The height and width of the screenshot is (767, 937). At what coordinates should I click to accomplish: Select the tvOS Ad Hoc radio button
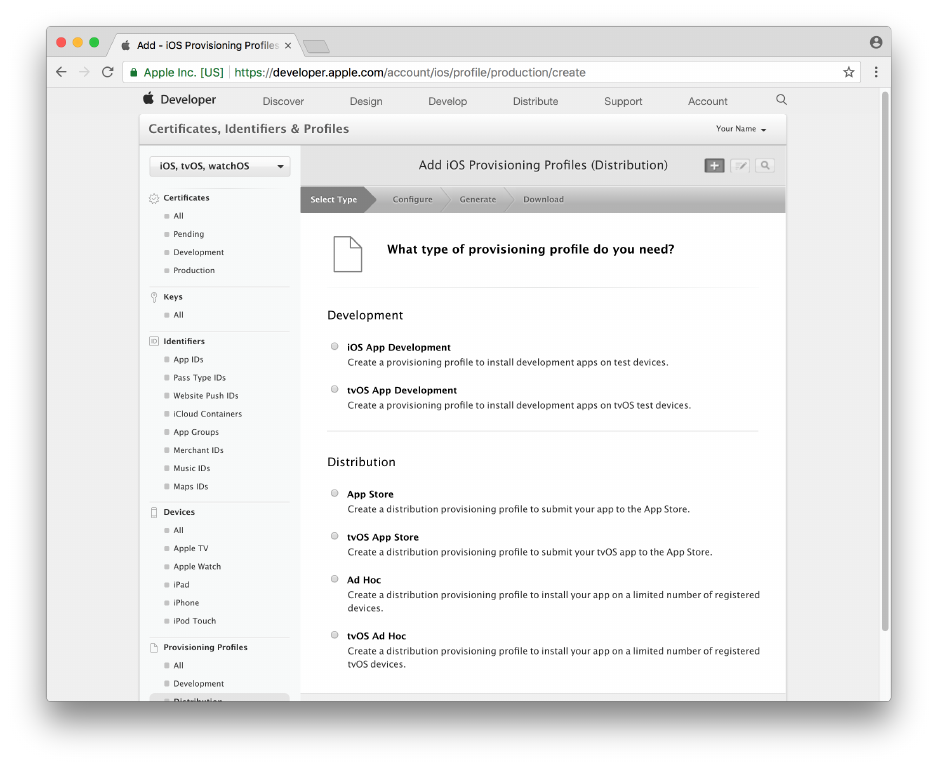[x=335, y=635]
